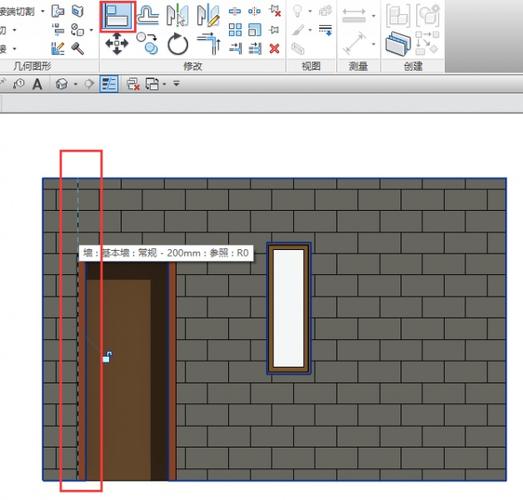Click the Switch Windows icon

152,84
